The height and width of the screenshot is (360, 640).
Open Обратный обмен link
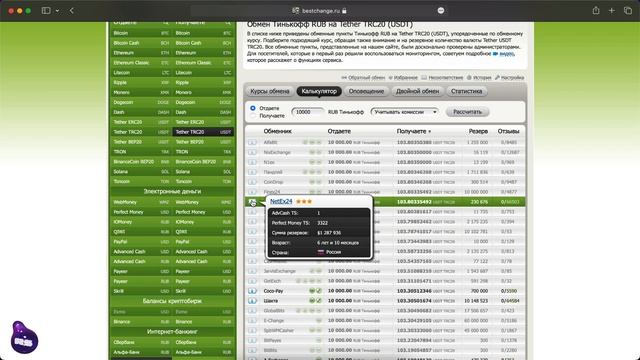tap(363, 78)
